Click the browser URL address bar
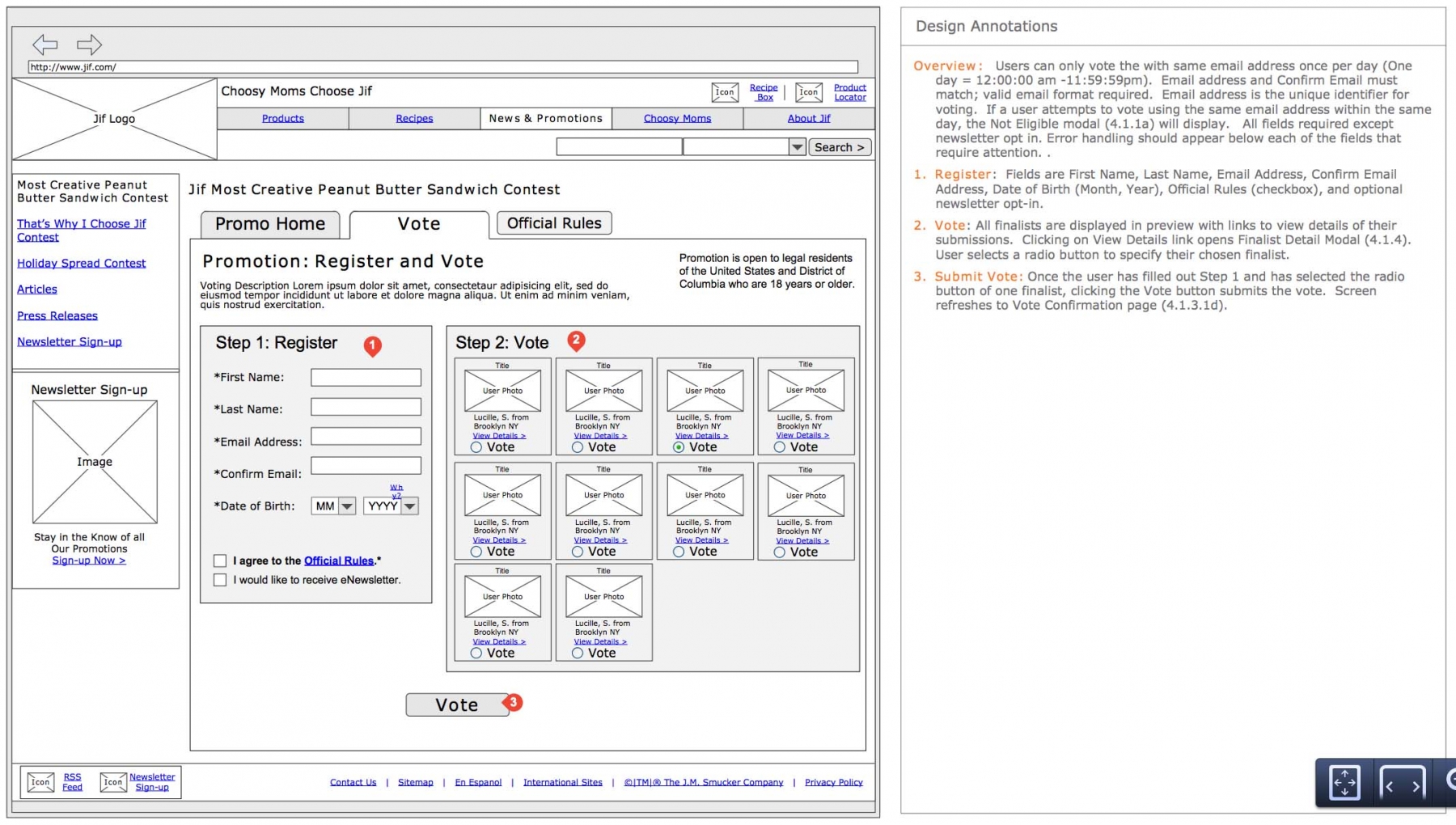 coord(443,67)
